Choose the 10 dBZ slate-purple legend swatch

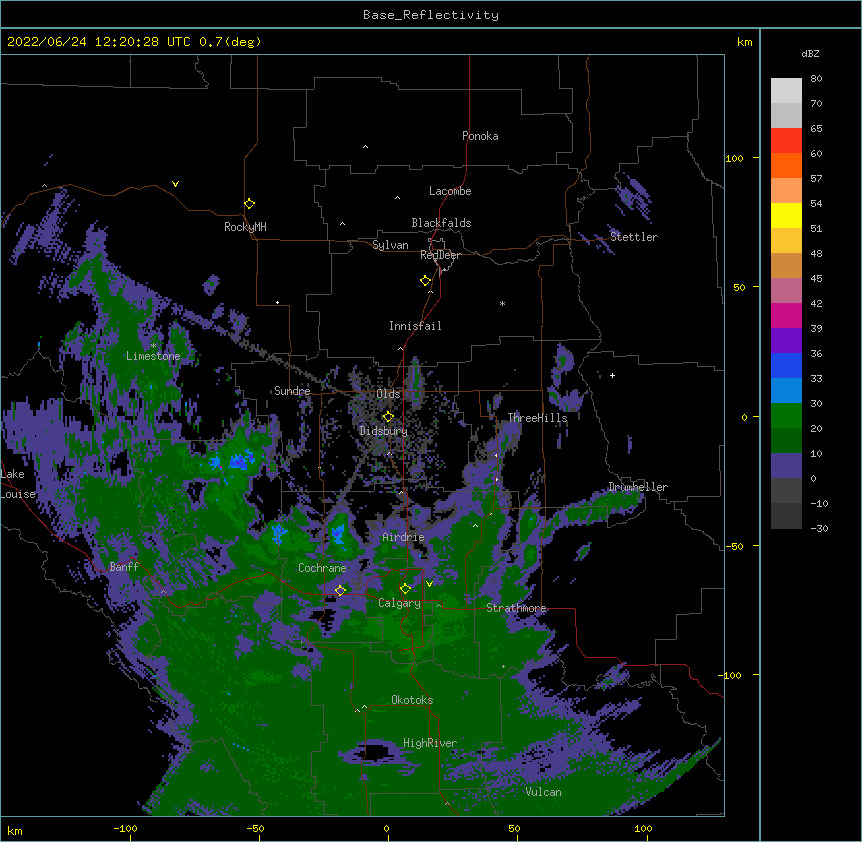(786, 466)
